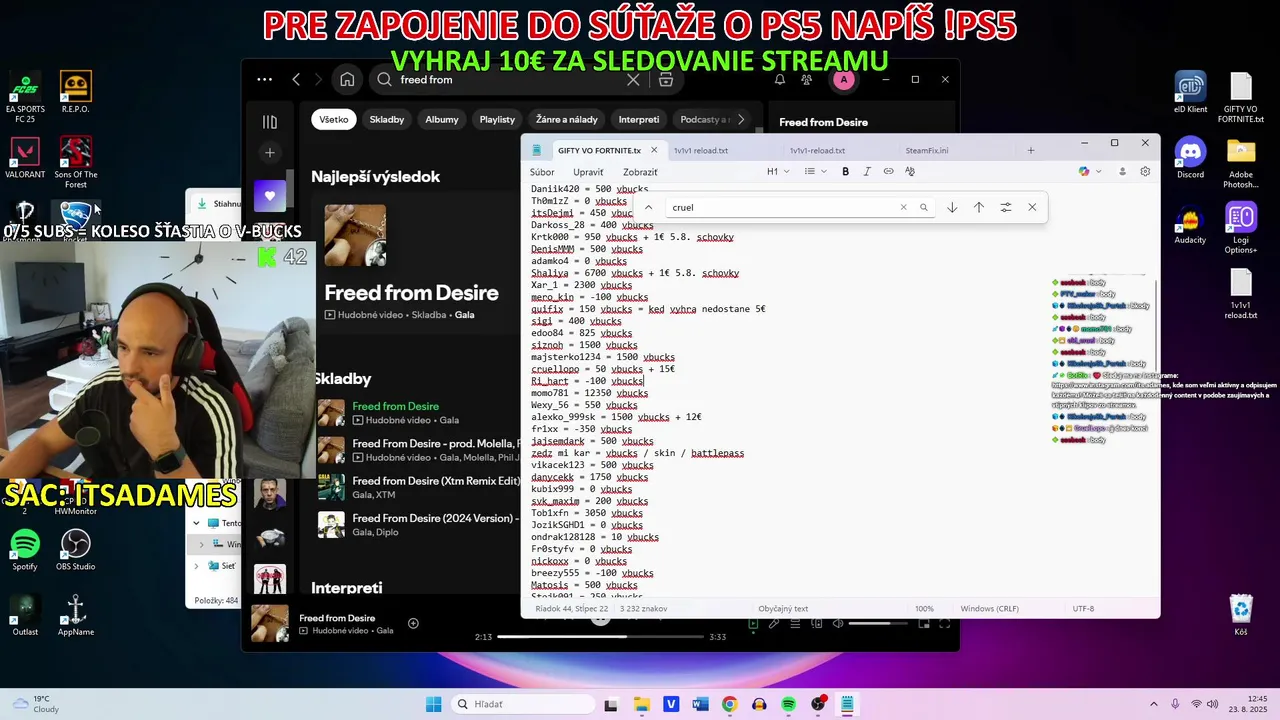Toggle Spotify queue view

(x=794, y=623)
